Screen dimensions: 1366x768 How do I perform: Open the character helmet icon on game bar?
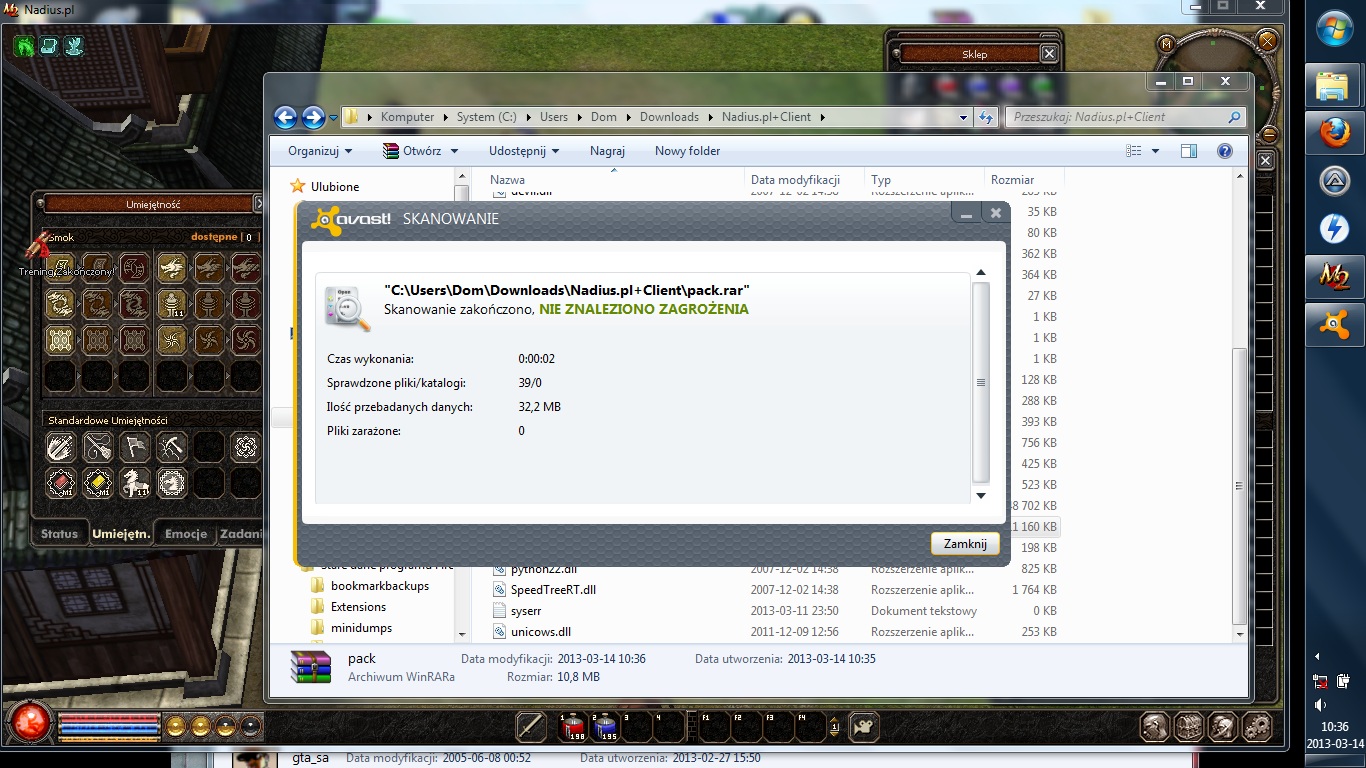tap(1155, 727)
